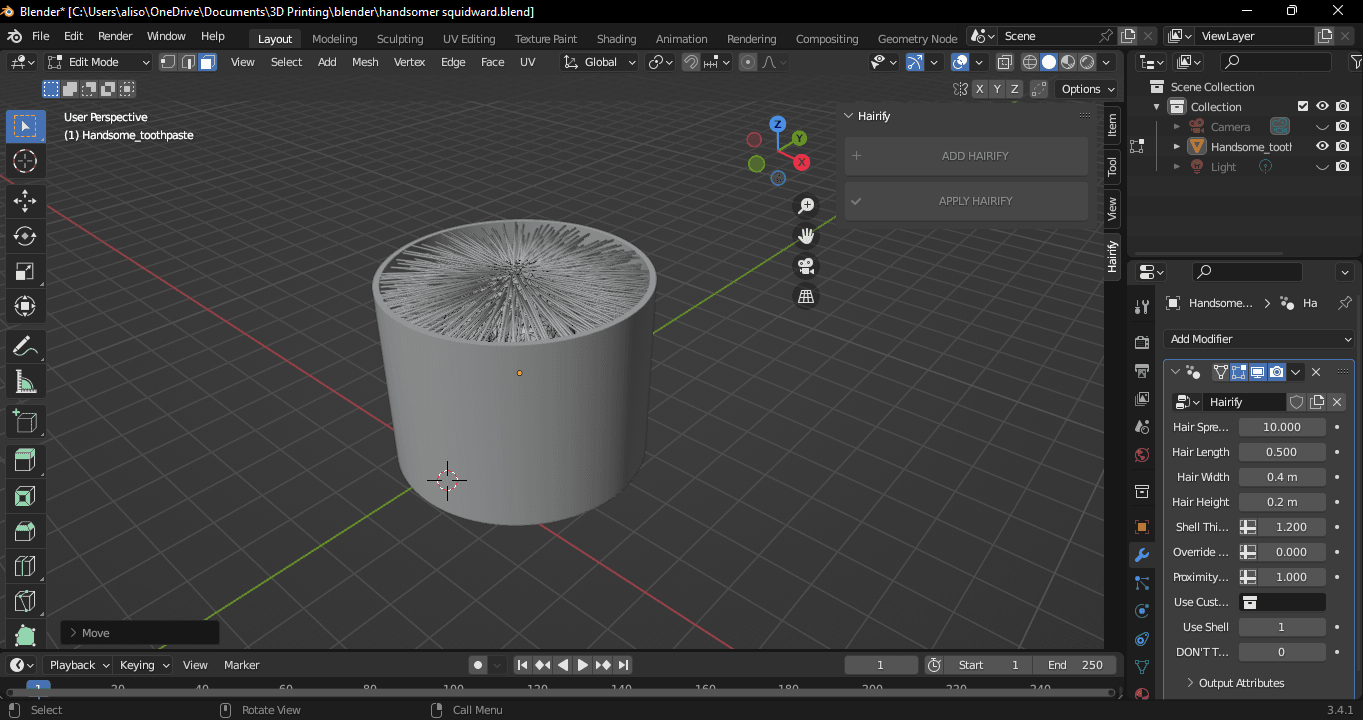Image resolution: width=1363 pixels, height=720 pixels.
Task: Select the Annotate tool
Action: [x=25, y=347]
